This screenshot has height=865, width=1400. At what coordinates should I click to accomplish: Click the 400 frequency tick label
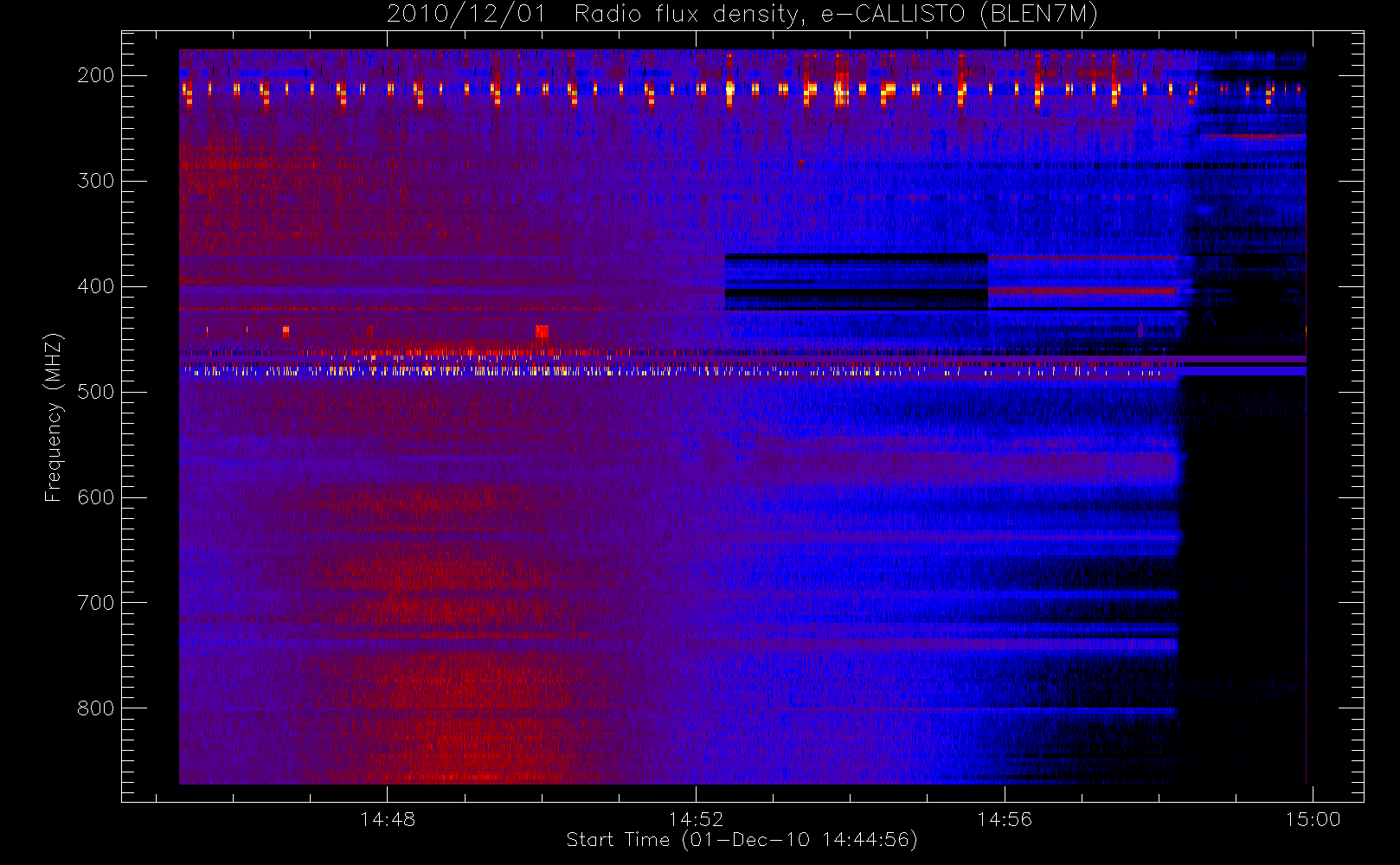click(96, 286)
